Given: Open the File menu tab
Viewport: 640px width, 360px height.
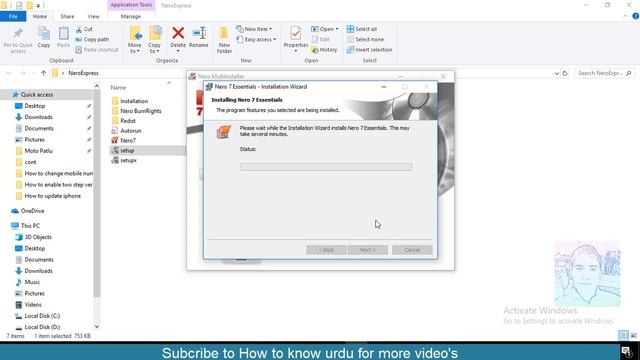Looking at the screenshot, I should coord(13,16).
